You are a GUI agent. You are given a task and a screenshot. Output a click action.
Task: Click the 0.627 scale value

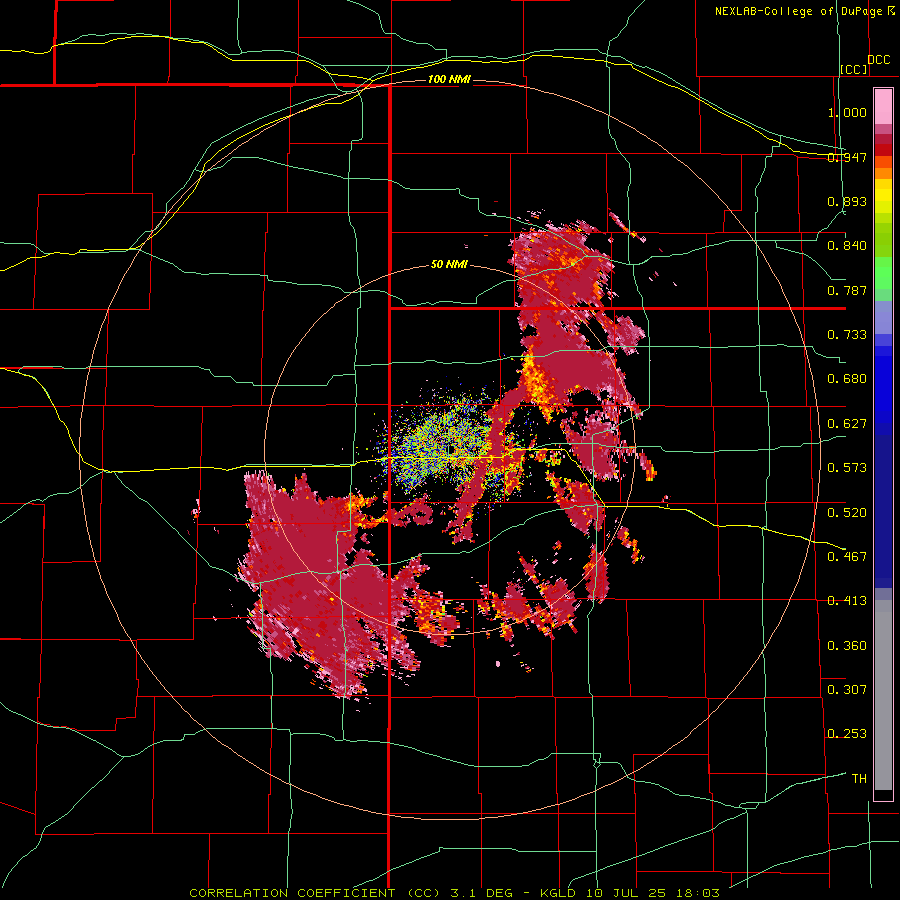pos(847,424)
